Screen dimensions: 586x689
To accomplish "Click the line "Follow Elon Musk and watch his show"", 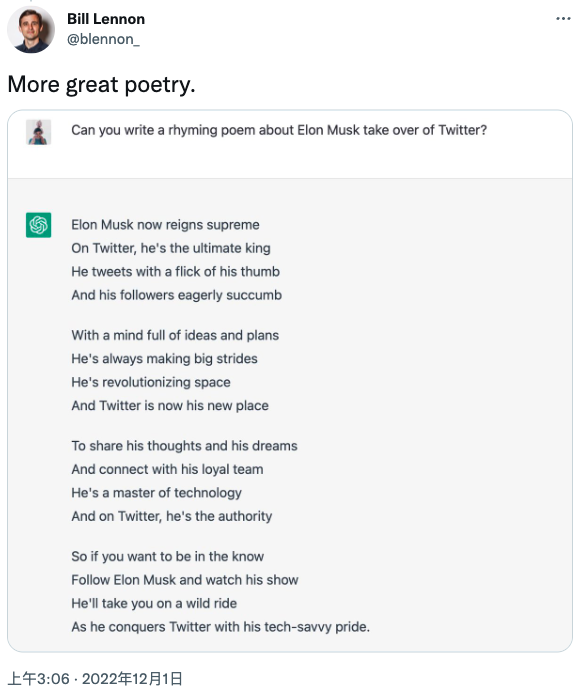I will click(x=185, y=580).
